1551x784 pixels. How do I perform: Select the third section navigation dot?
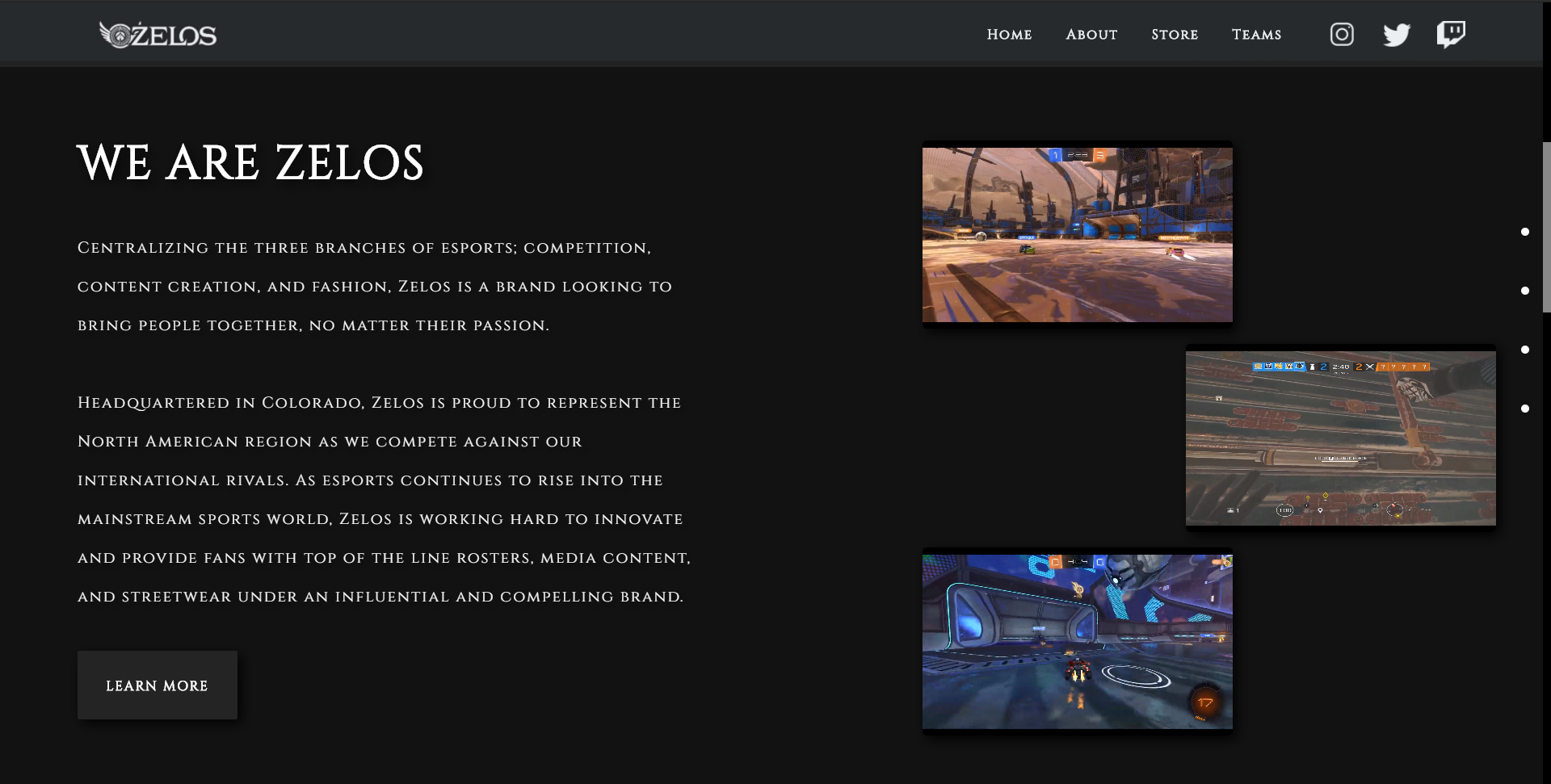coord(1525,350)
